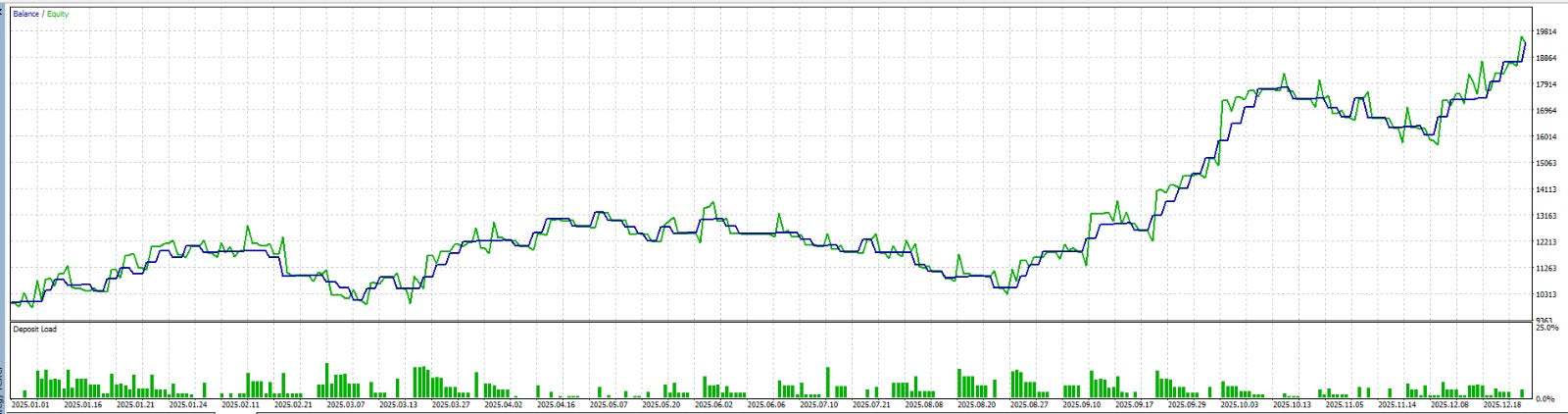Click the 2025.04.16 date label
This screenshot has width=1568, height=414.
tap(557, 404)
